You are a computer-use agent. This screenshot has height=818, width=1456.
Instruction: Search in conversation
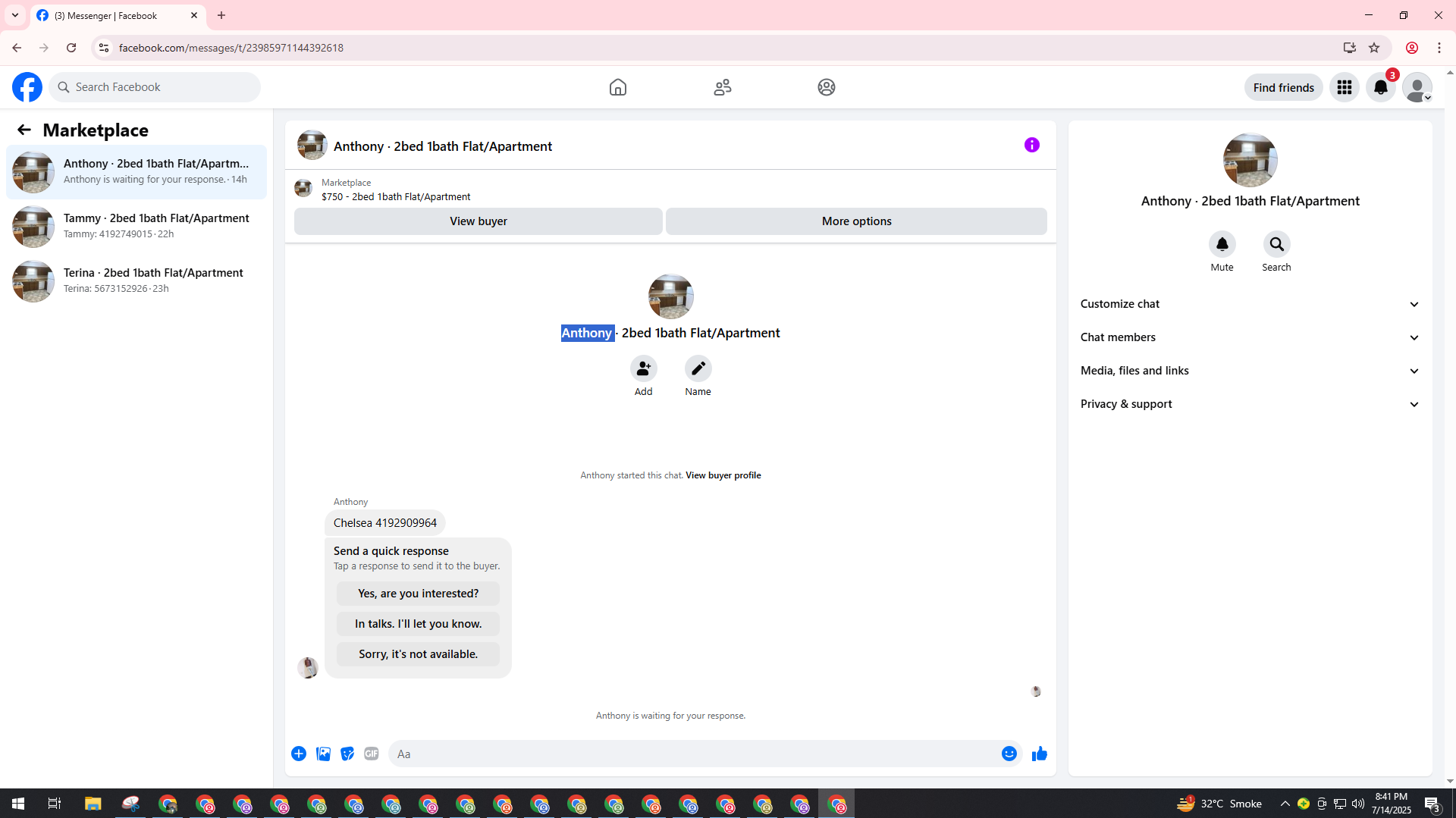(x=1276, y=244)
